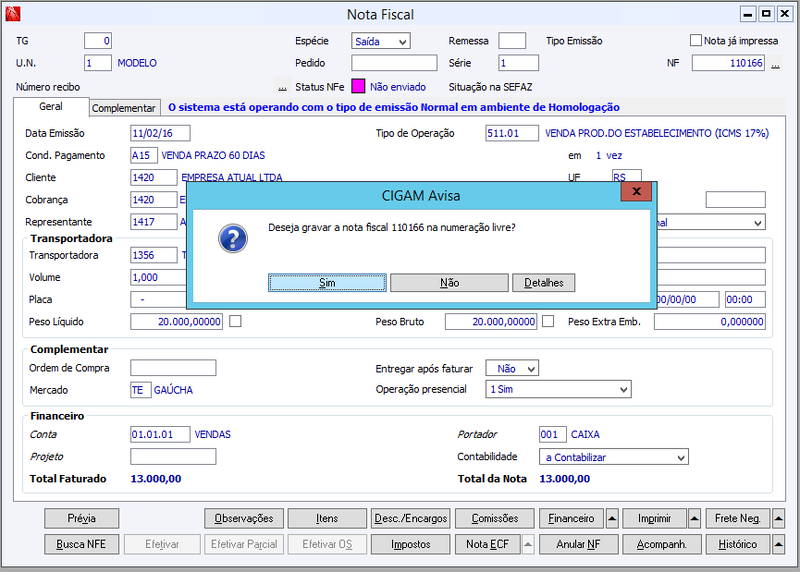Expand the Contabilidade dropdown
Image resolution: width=800 pixels, height=572 pixels.
[614, 457]
